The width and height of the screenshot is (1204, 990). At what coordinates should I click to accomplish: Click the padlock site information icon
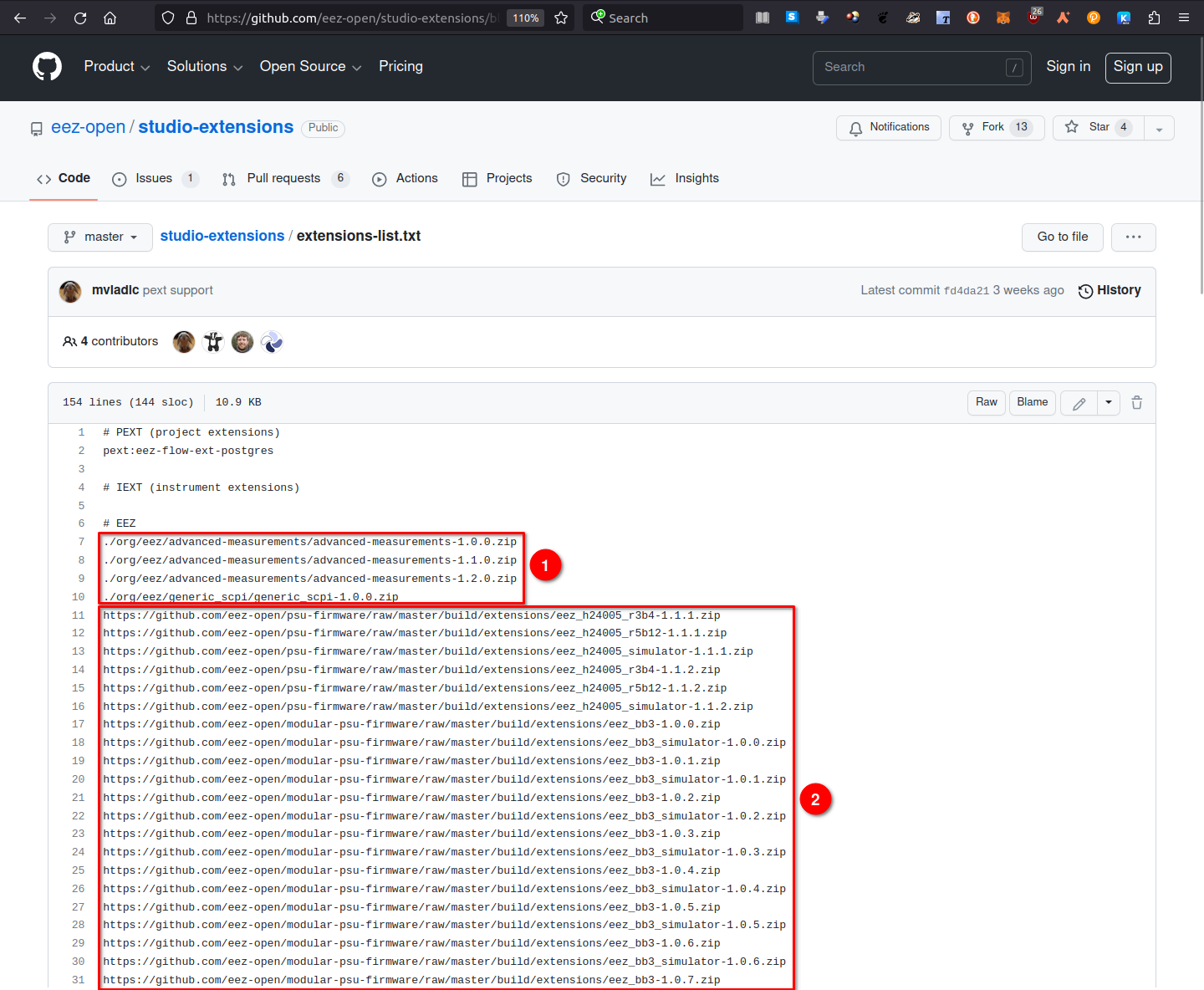click(x=191, y=18)
